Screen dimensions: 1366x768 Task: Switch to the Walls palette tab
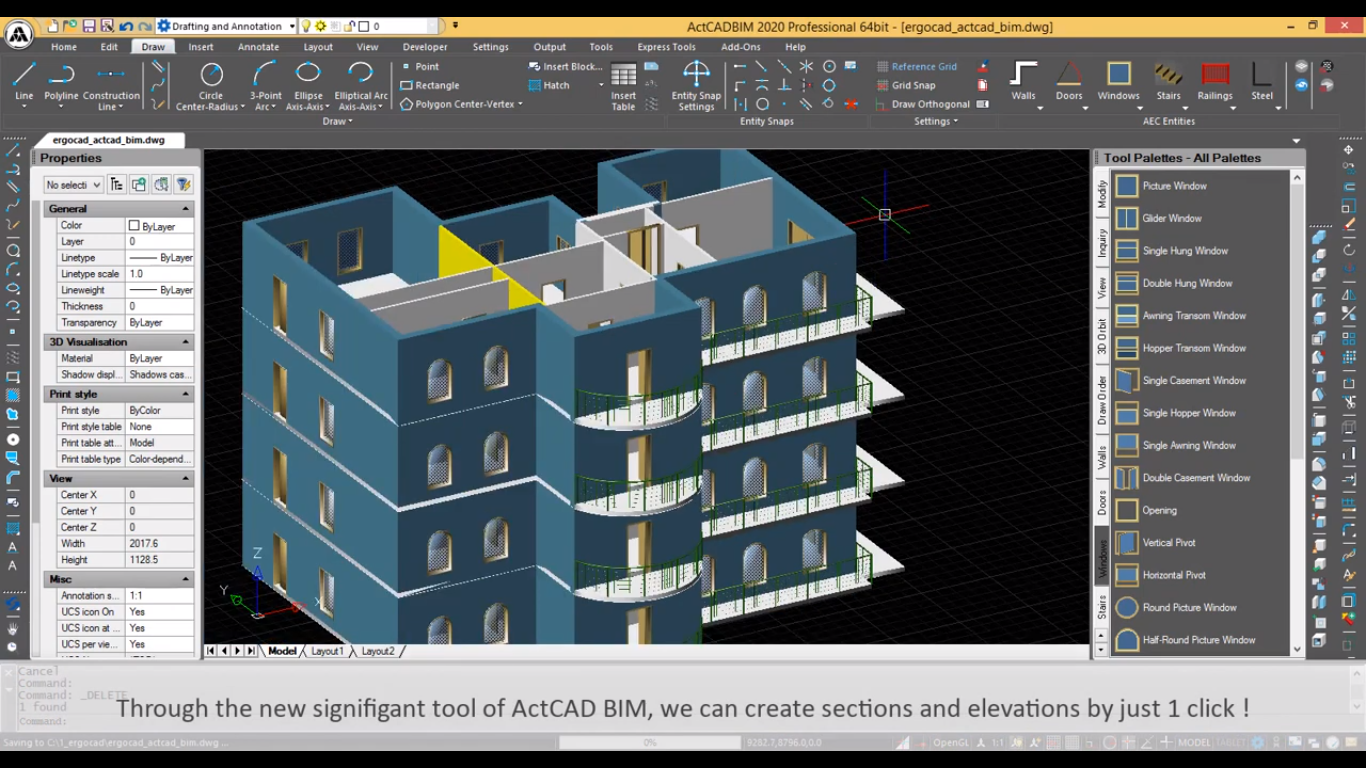coord(1102,458)
